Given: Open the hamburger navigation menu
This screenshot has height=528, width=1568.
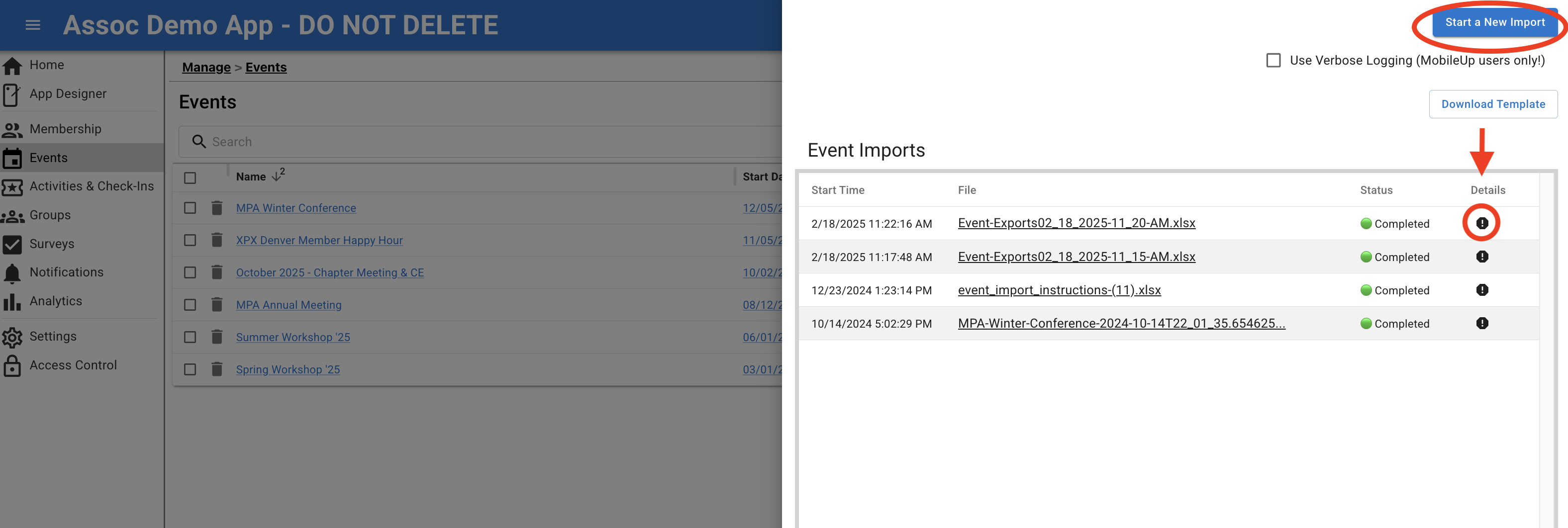Looking at the screenshot, I should pos(33,25).
